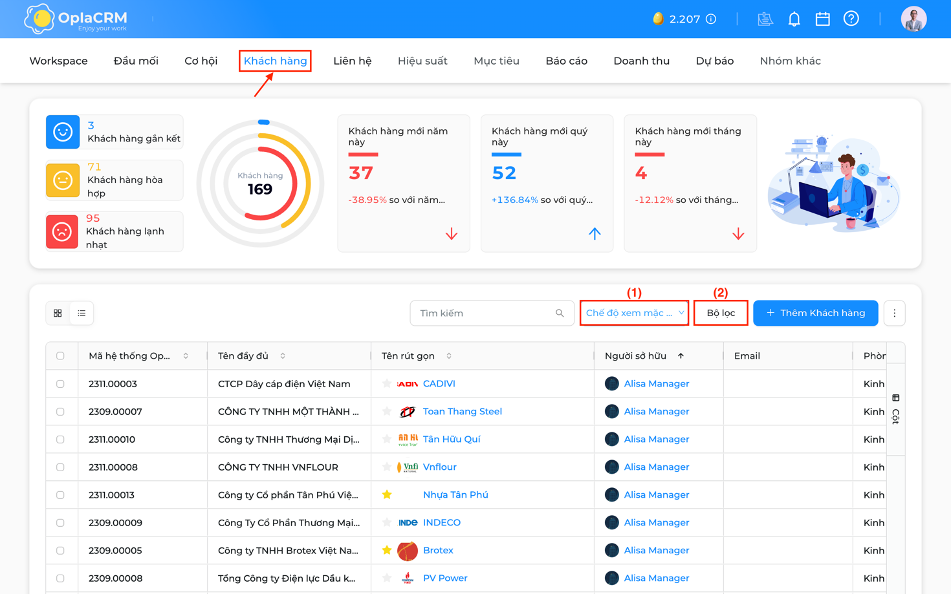Click the yellow neutral face icon
This screenshot has height=594, width=952.
tap(63, 180)
